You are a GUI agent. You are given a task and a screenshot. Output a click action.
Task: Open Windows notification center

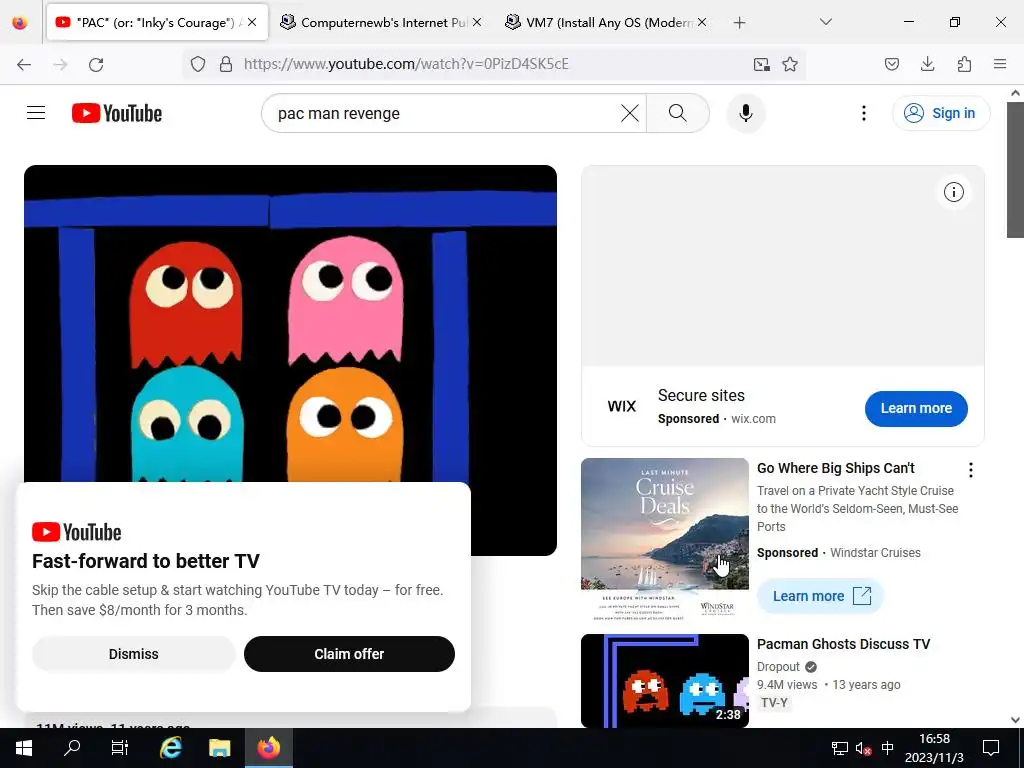tap(991, 748)
